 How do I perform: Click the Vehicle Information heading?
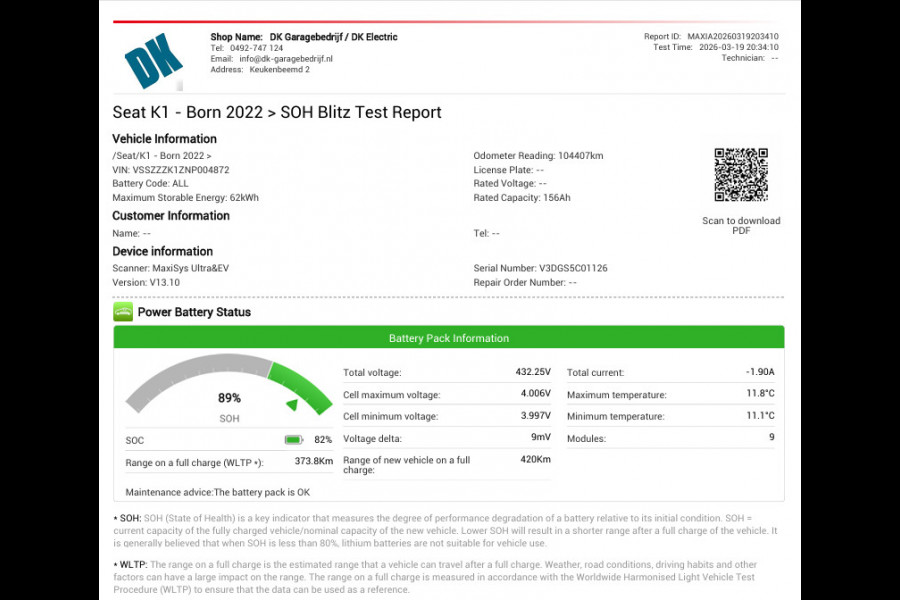click(164, 139)
